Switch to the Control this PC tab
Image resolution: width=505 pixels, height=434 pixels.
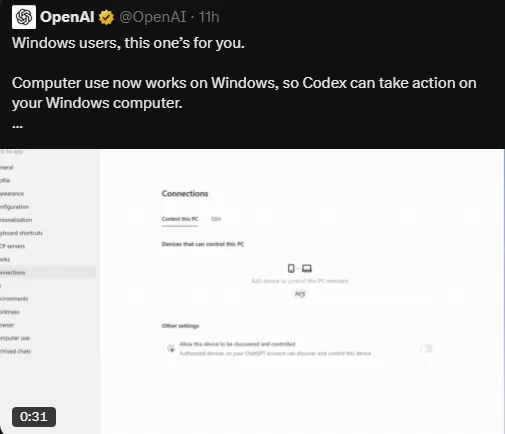pyautogui.click(x=180, y=219)
